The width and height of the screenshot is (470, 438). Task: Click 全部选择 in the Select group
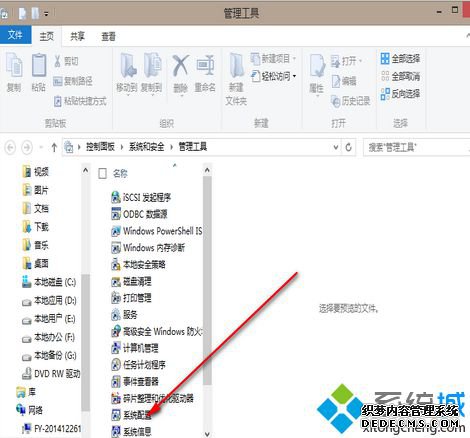click(400, 59)
